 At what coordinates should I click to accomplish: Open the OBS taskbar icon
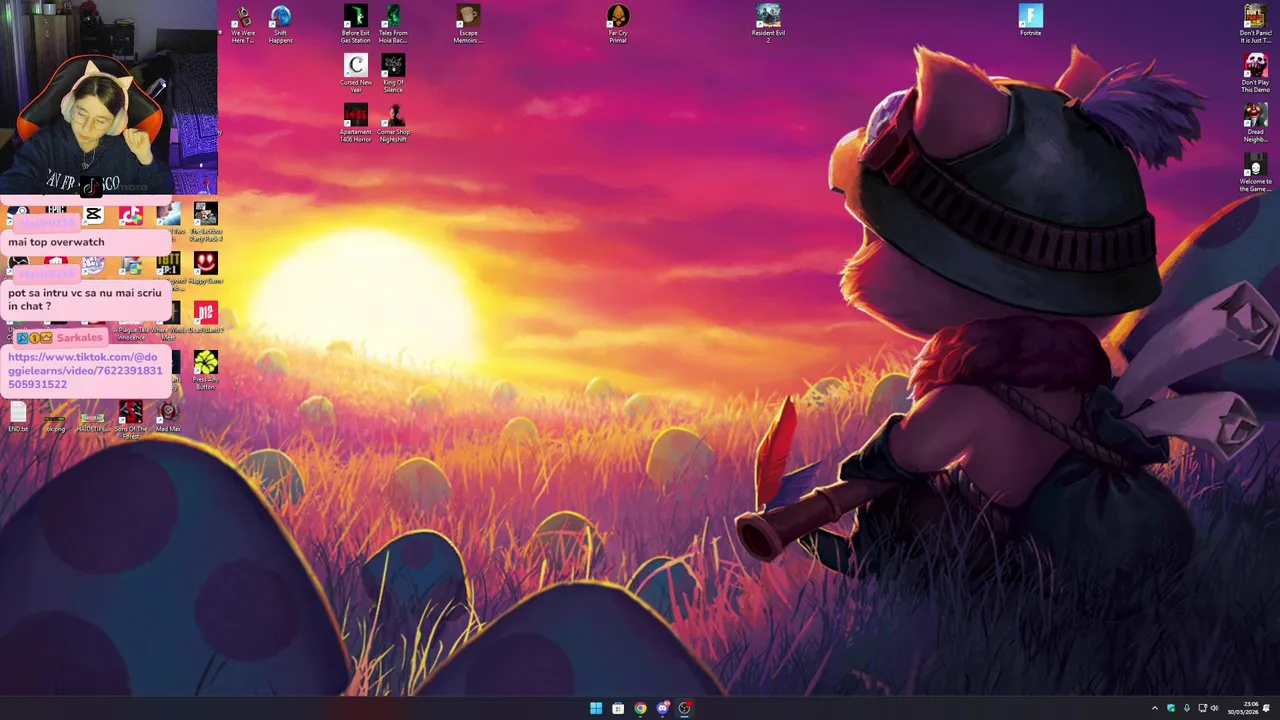684,708
